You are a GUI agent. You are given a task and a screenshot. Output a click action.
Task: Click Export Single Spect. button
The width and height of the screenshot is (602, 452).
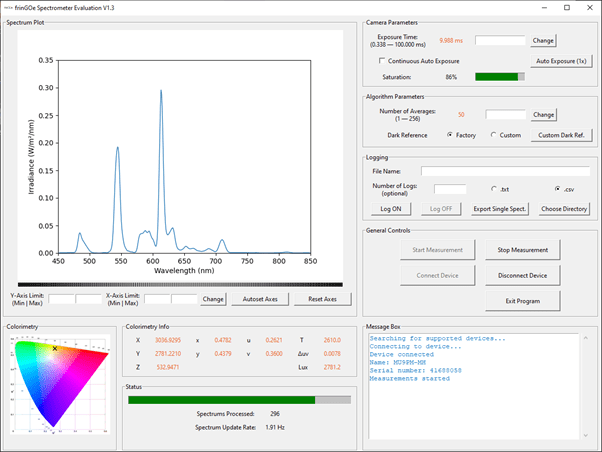tap(499, 209)
